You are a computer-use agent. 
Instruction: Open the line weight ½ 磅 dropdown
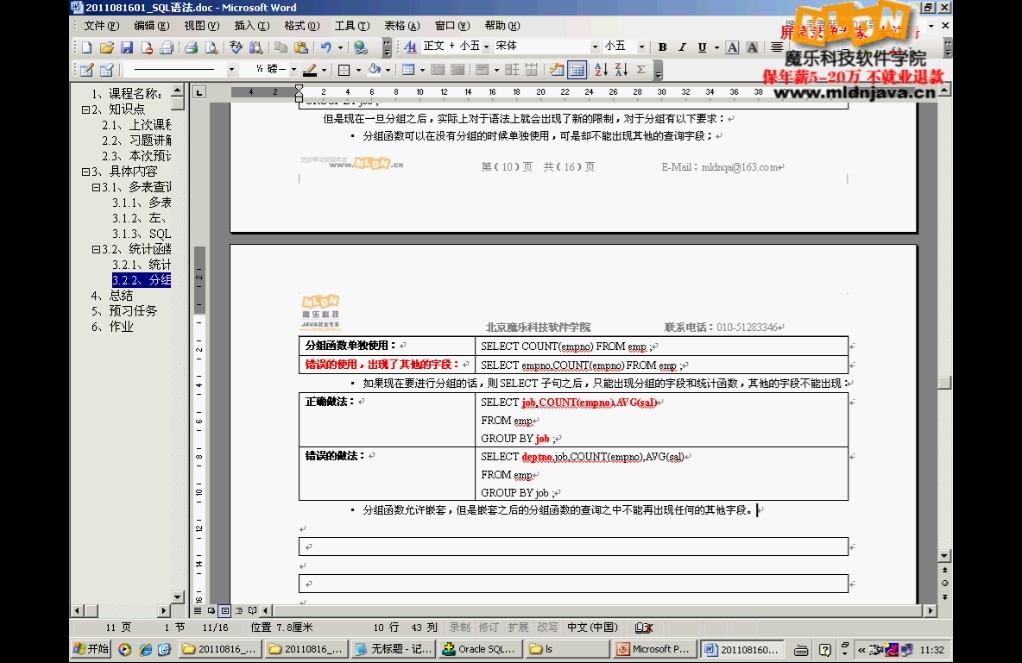(294, 70)
